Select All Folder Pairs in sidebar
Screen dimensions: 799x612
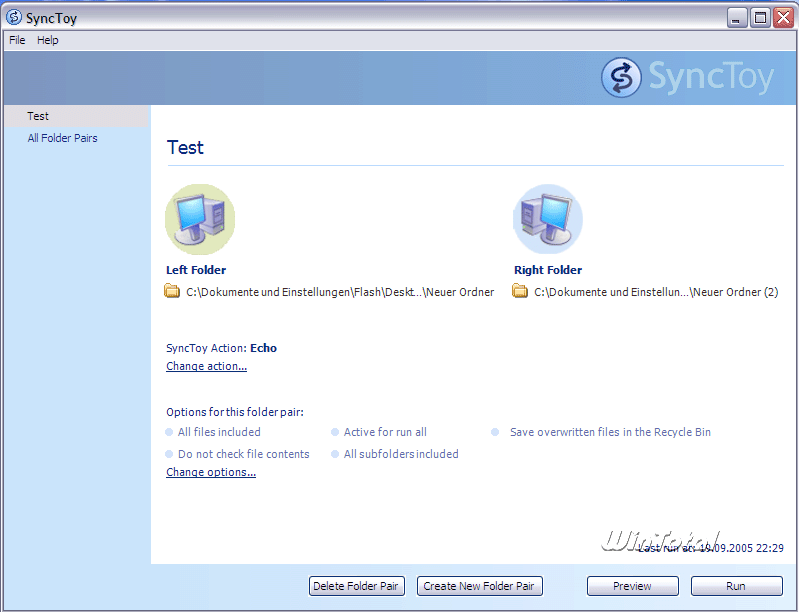tap(62, 138)
